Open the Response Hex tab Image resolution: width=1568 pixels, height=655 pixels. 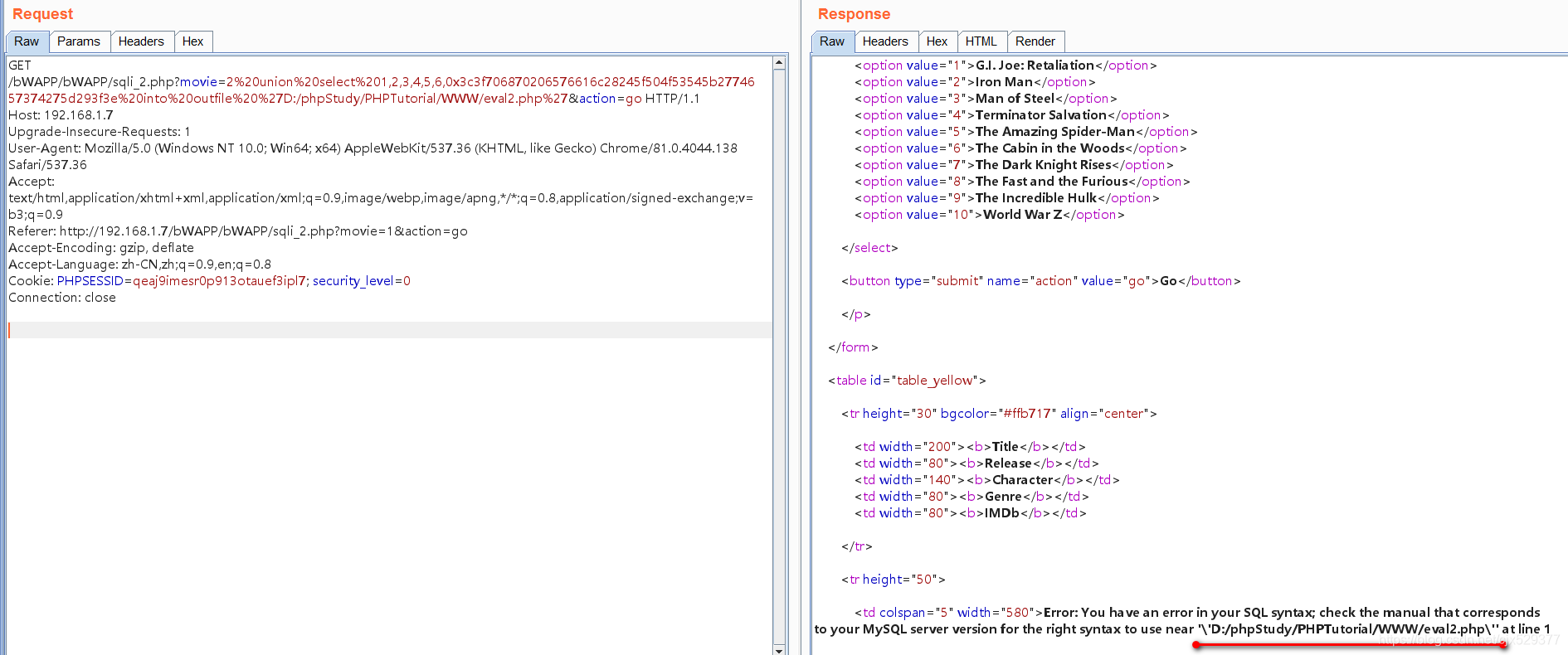tap(937, 41)
